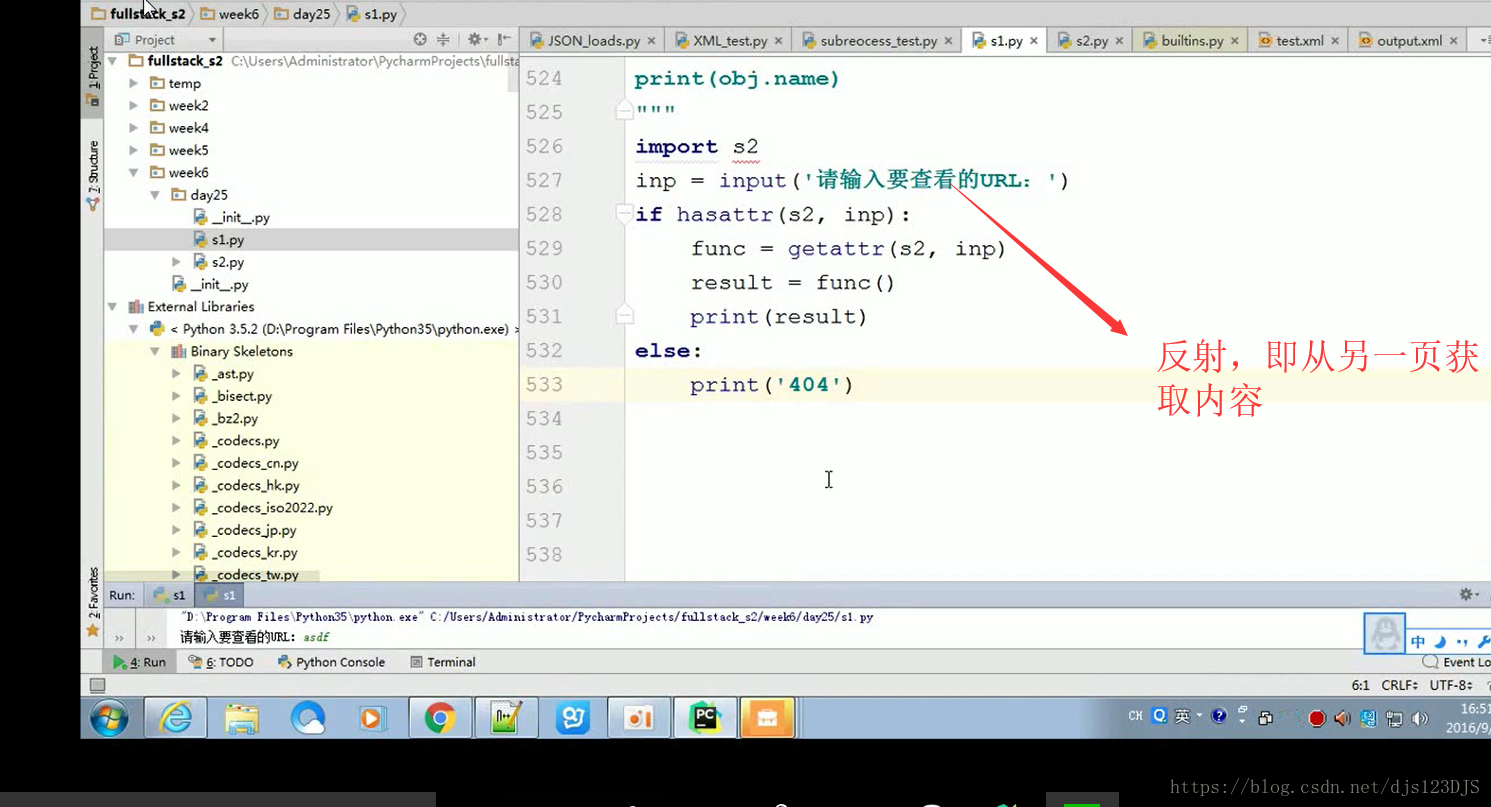This screenshot has height=807, width=1491.
Task: Open the Project panel gear settings
Action: pos(475,40)
